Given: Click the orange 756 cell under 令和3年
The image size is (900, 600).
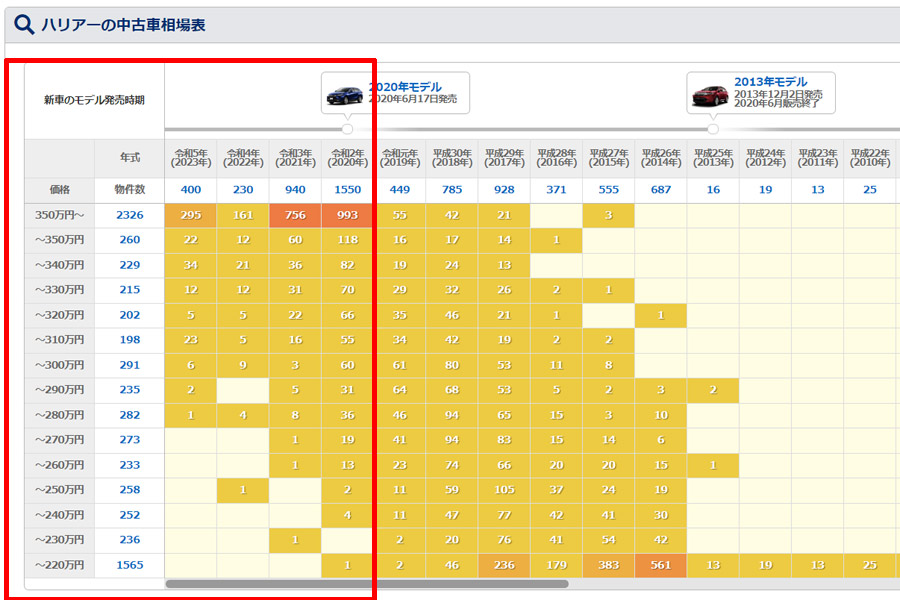Looking at the screenshot, I should pyautogui.click(x=295, y=215).
